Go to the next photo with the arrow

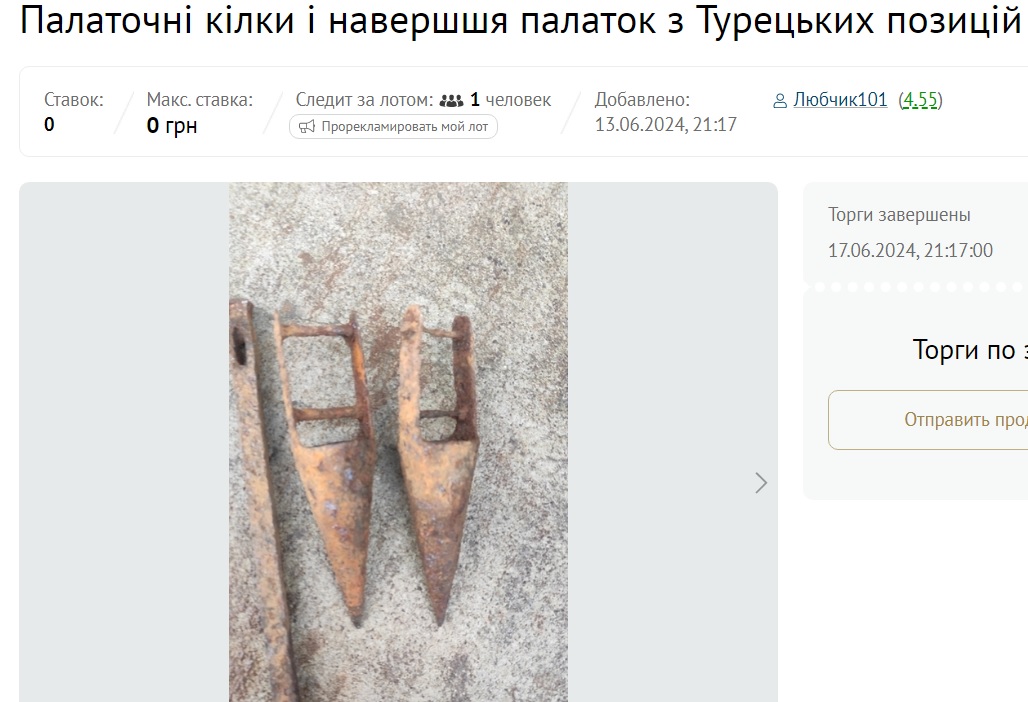coord(761,483)
